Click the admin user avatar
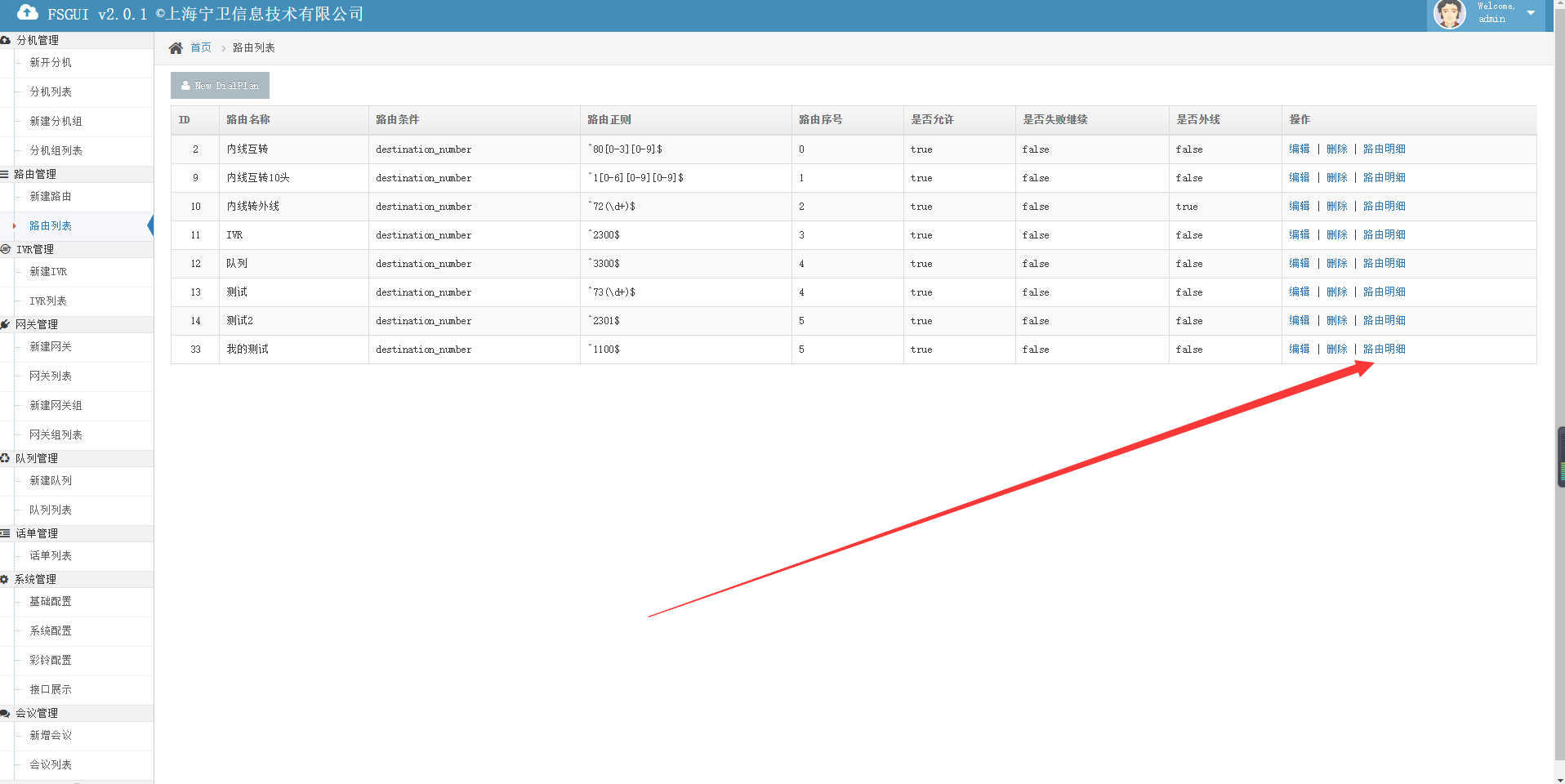 click(1450, 14)
